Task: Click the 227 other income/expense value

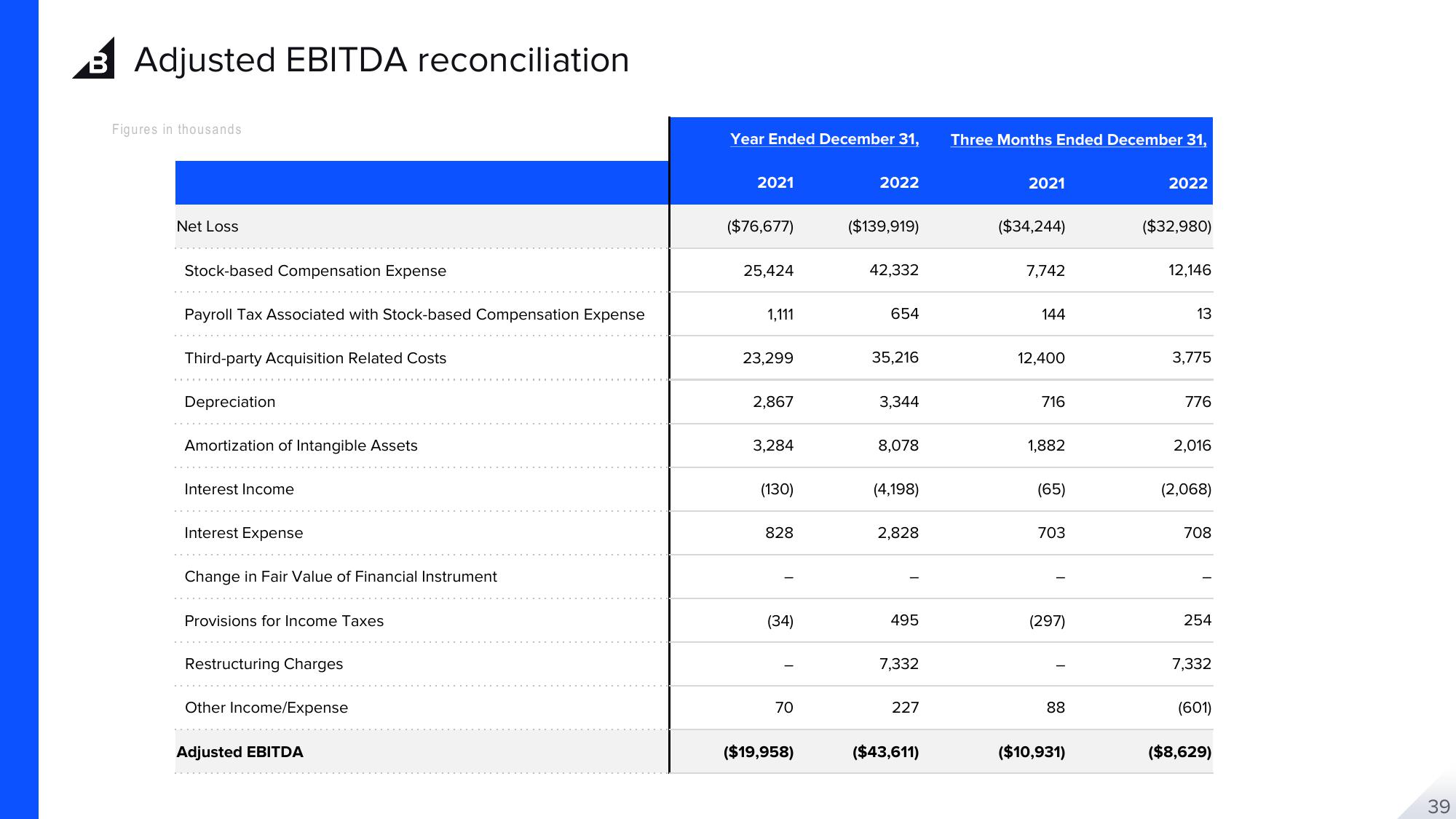Action: point(906,708)
